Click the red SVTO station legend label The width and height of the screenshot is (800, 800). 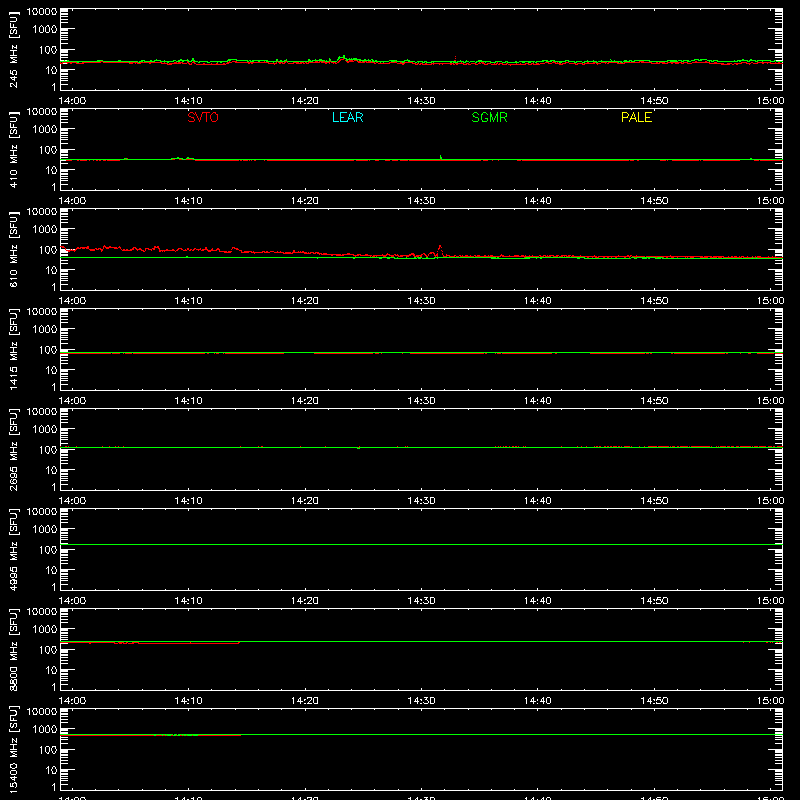(x=203, y=117)
